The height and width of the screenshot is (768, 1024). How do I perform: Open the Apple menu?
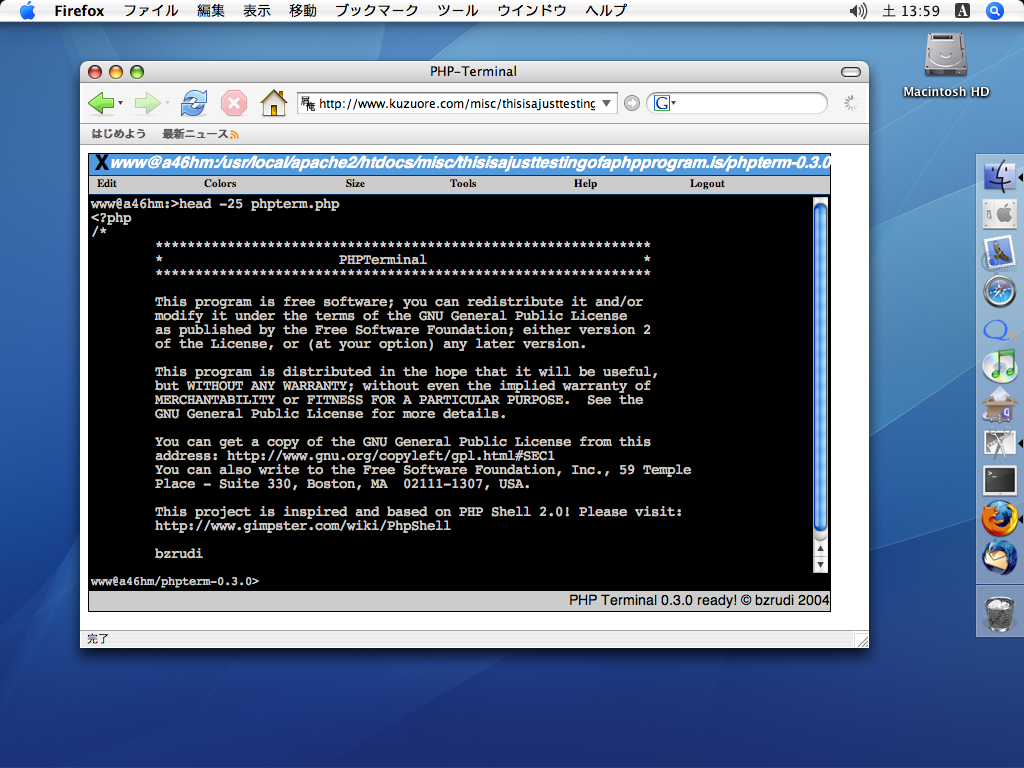tap(27, 10)
